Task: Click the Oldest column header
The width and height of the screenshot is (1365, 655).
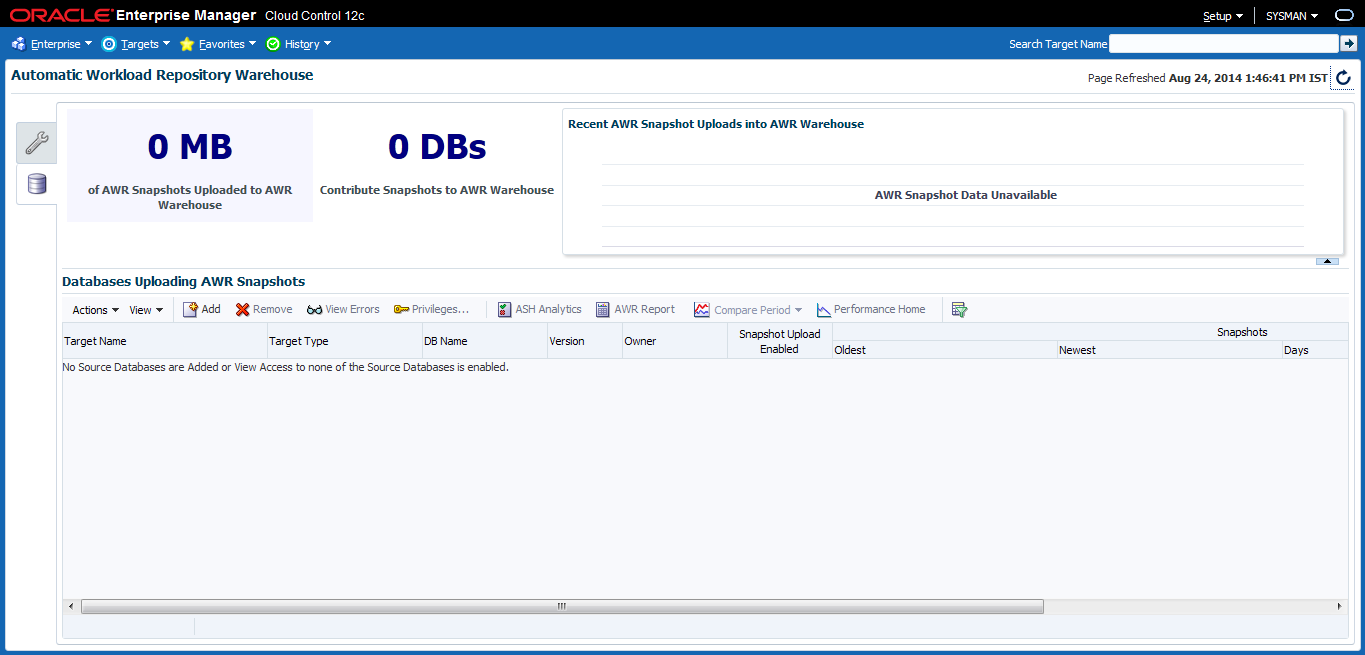Action: coord(945,350)
